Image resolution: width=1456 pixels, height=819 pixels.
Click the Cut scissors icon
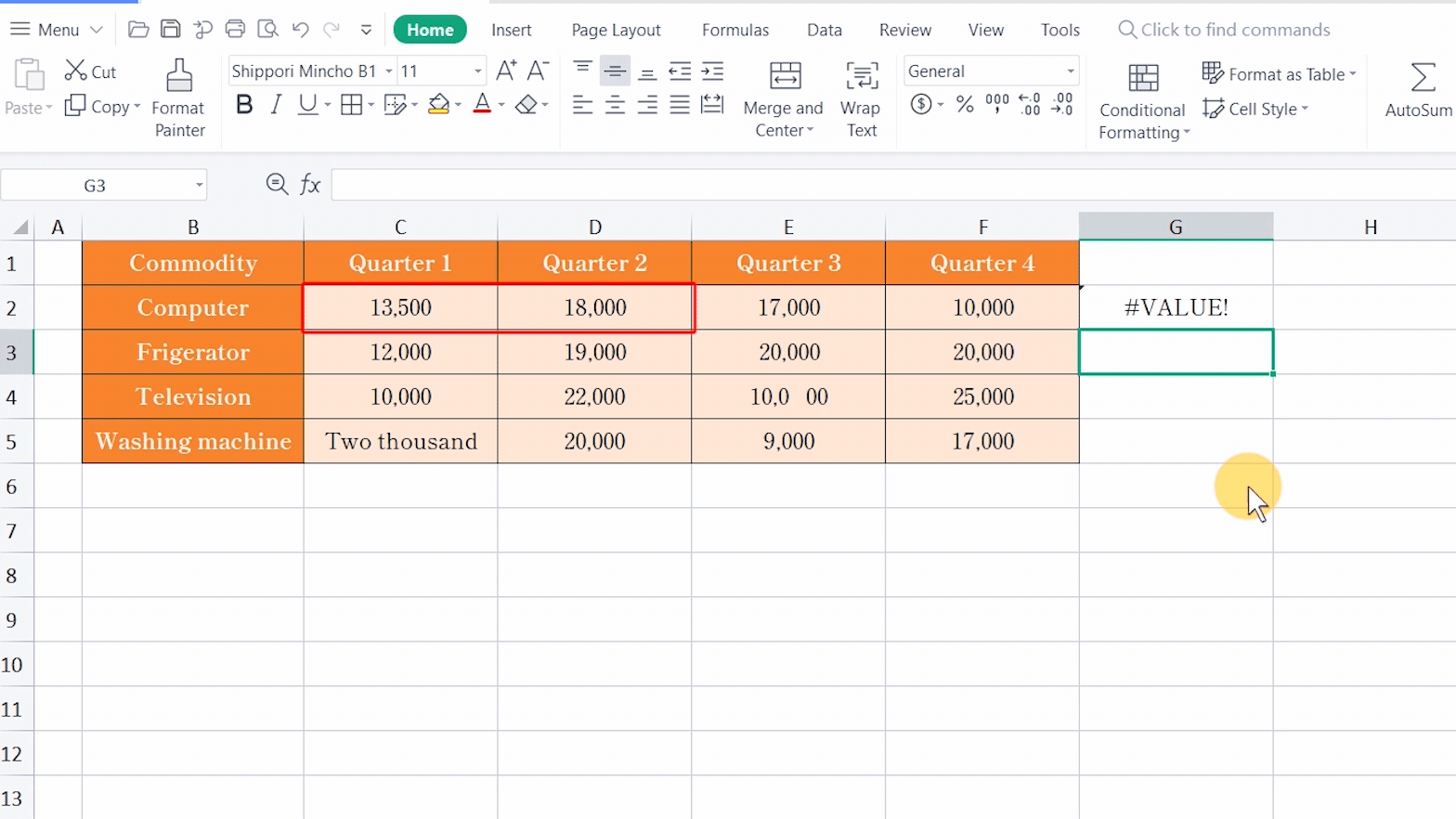[x=75, y=71]
